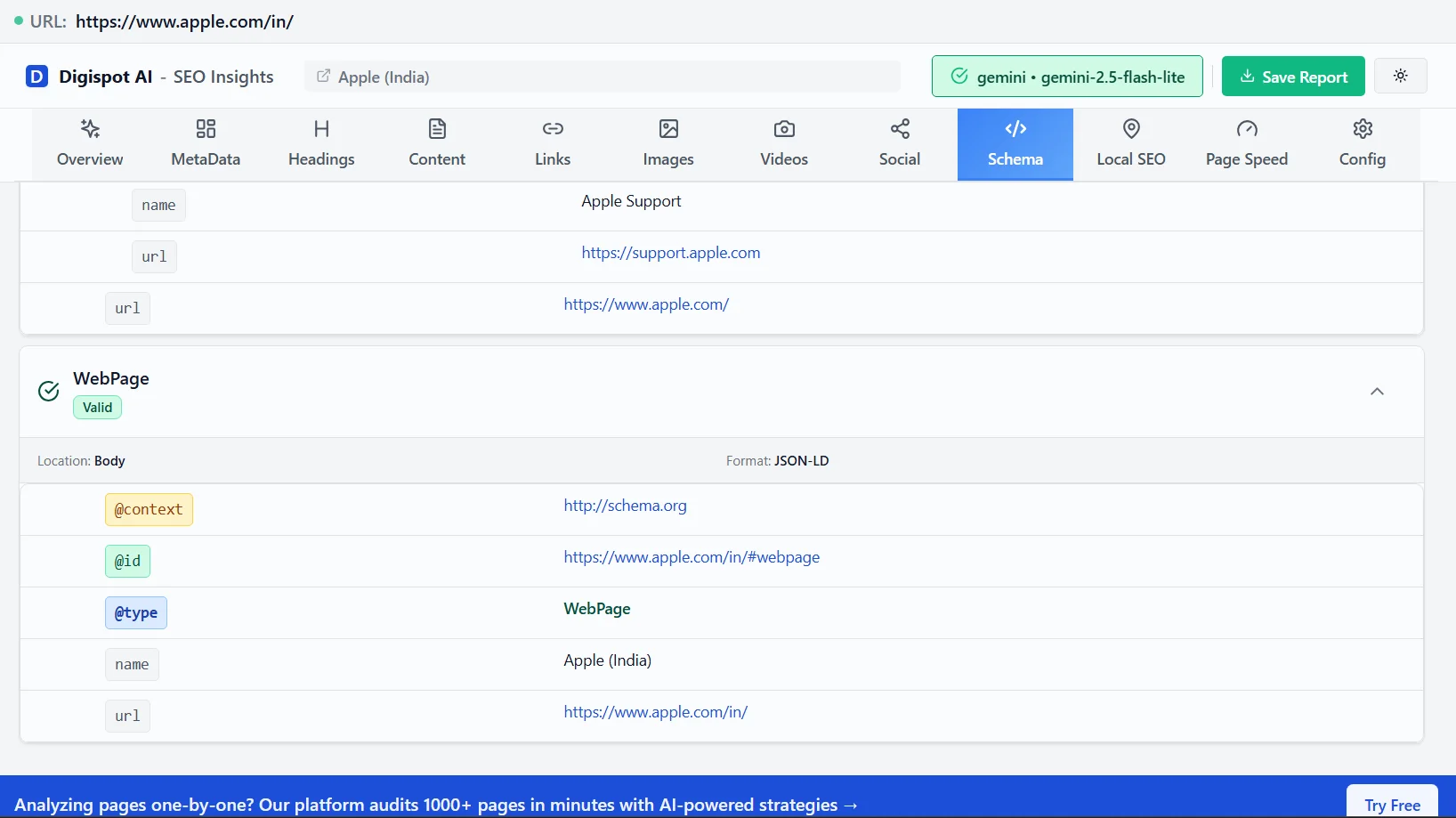This screenshot has width=1456, height=818.
Task: Open the Local SEO dropdown section
Action: (1130, 142)
